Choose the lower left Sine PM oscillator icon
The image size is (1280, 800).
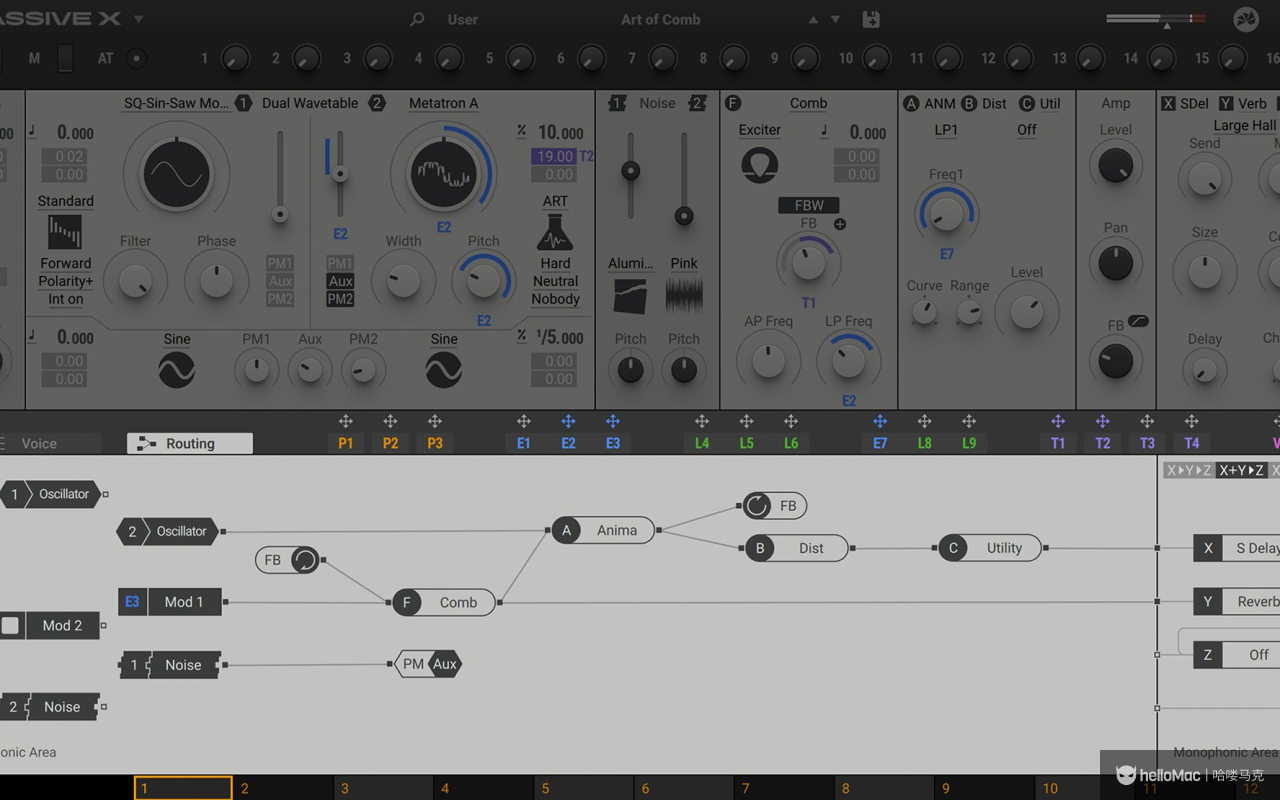[176, 371]
